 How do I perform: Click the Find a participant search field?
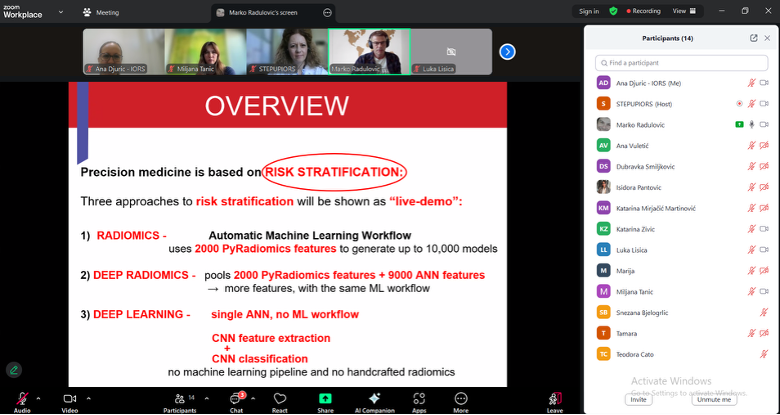(682, 62)
